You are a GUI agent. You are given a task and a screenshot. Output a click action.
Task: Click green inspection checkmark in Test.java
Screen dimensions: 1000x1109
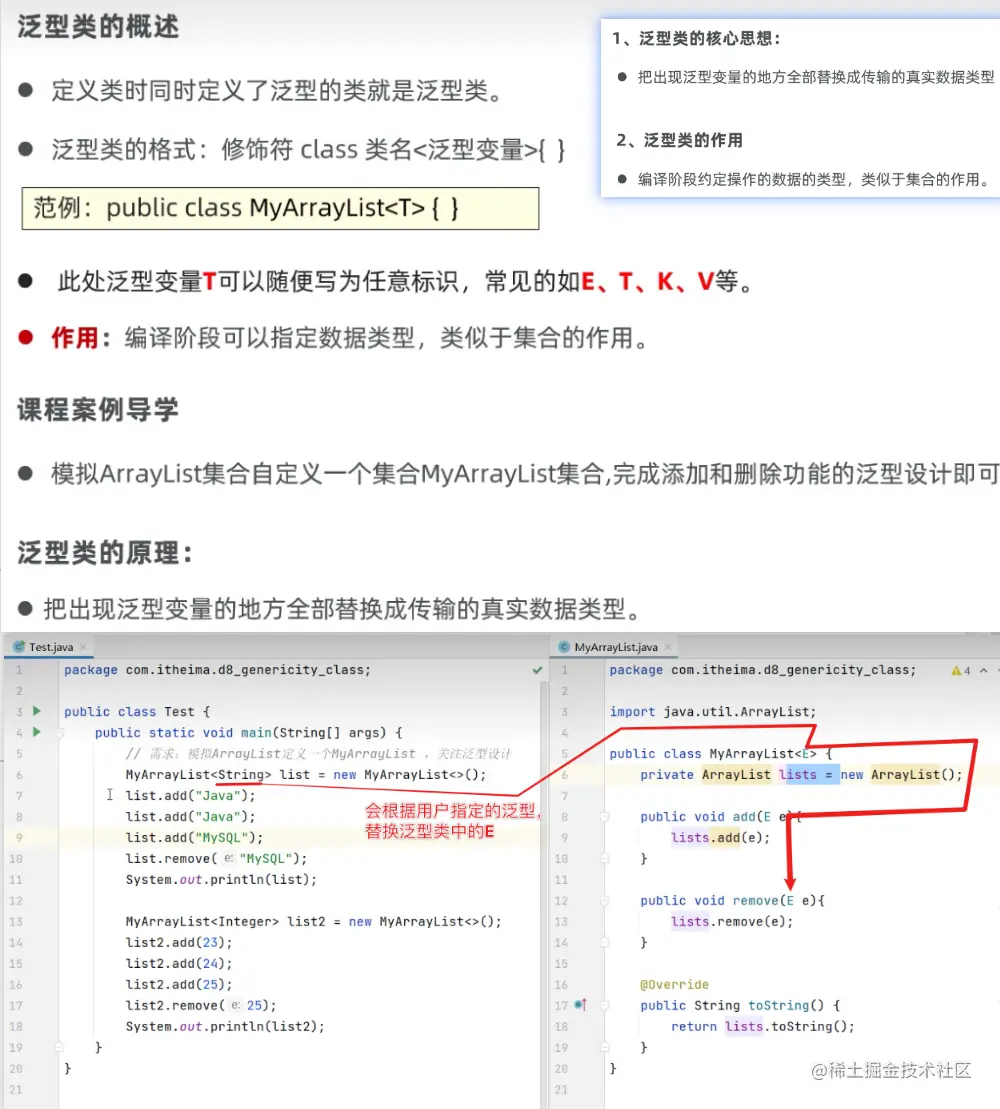pos(537,670)
